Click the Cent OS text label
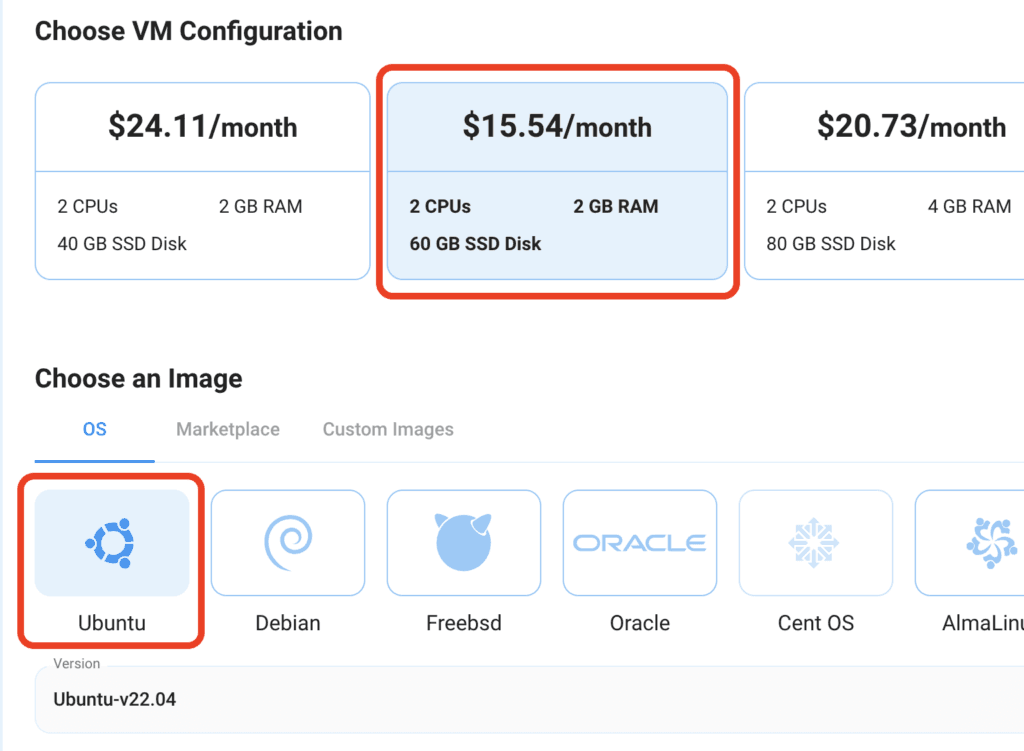The image size is (1024, 751). [x=815, y=623]
